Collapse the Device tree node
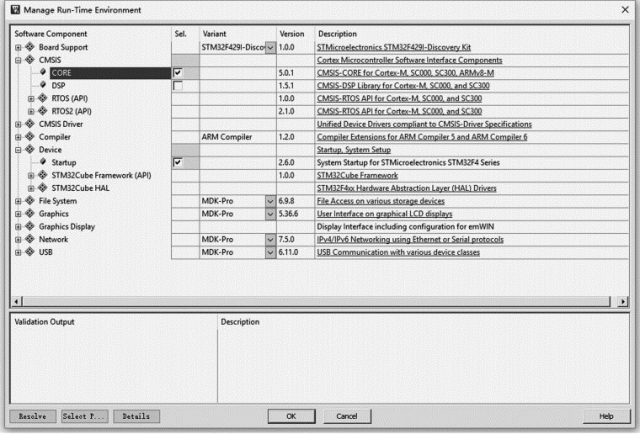This screenshot has height=434, width=640. [x=18, y=150]
